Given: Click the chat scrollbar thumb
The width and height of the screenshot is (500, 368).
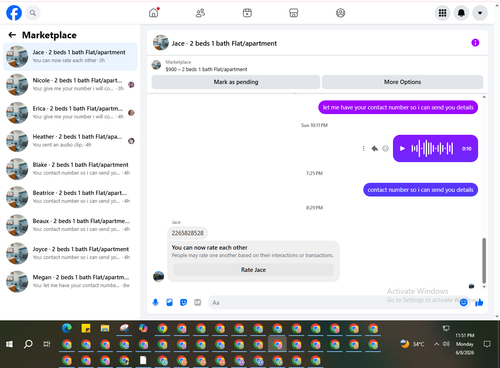Looking at the screenshot, I should [484, 261].
